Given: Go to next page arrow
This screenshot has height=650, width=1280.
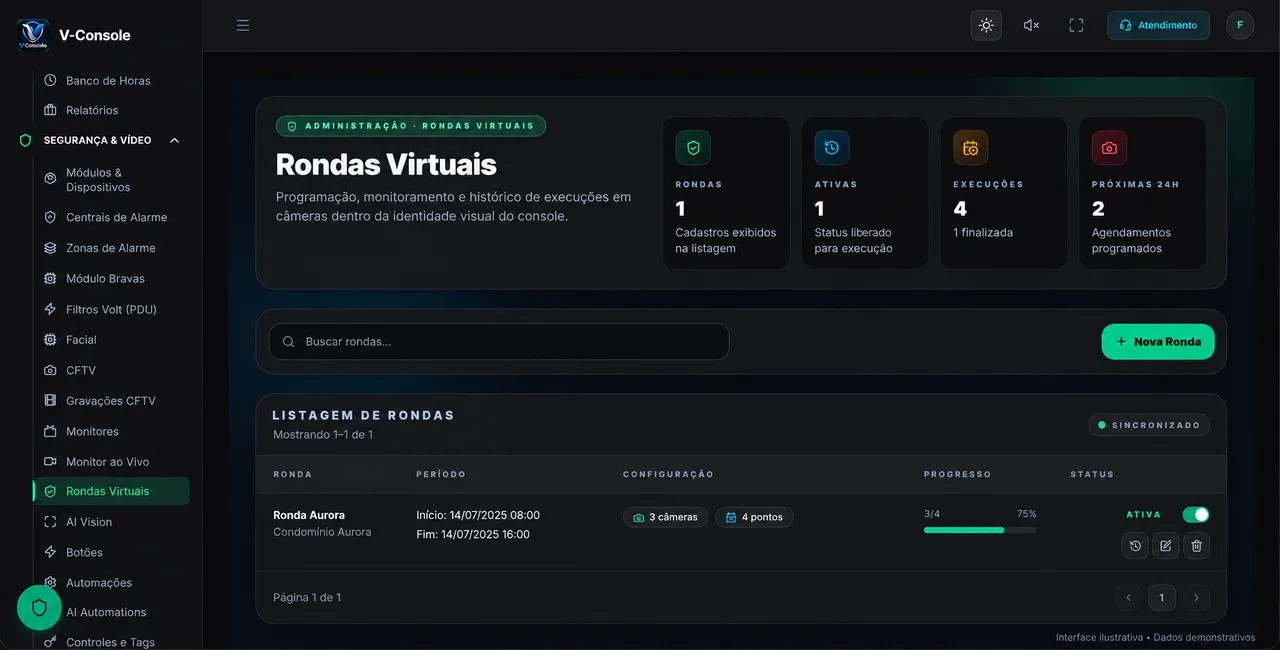Looking at the screenshot, I should tap(1196, 598).
